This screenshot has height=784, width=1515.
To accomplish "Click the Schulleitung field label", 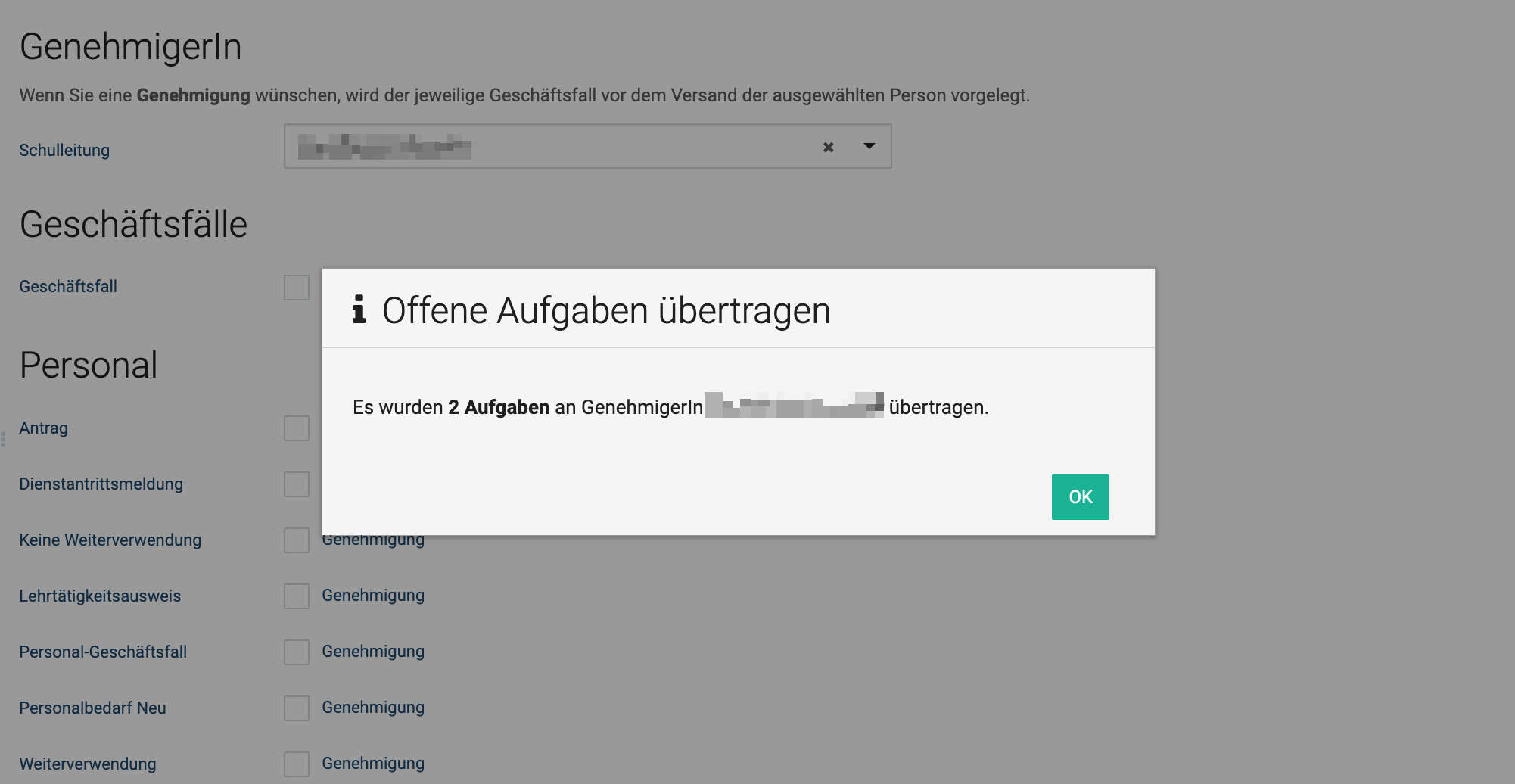I will point(64,150).
